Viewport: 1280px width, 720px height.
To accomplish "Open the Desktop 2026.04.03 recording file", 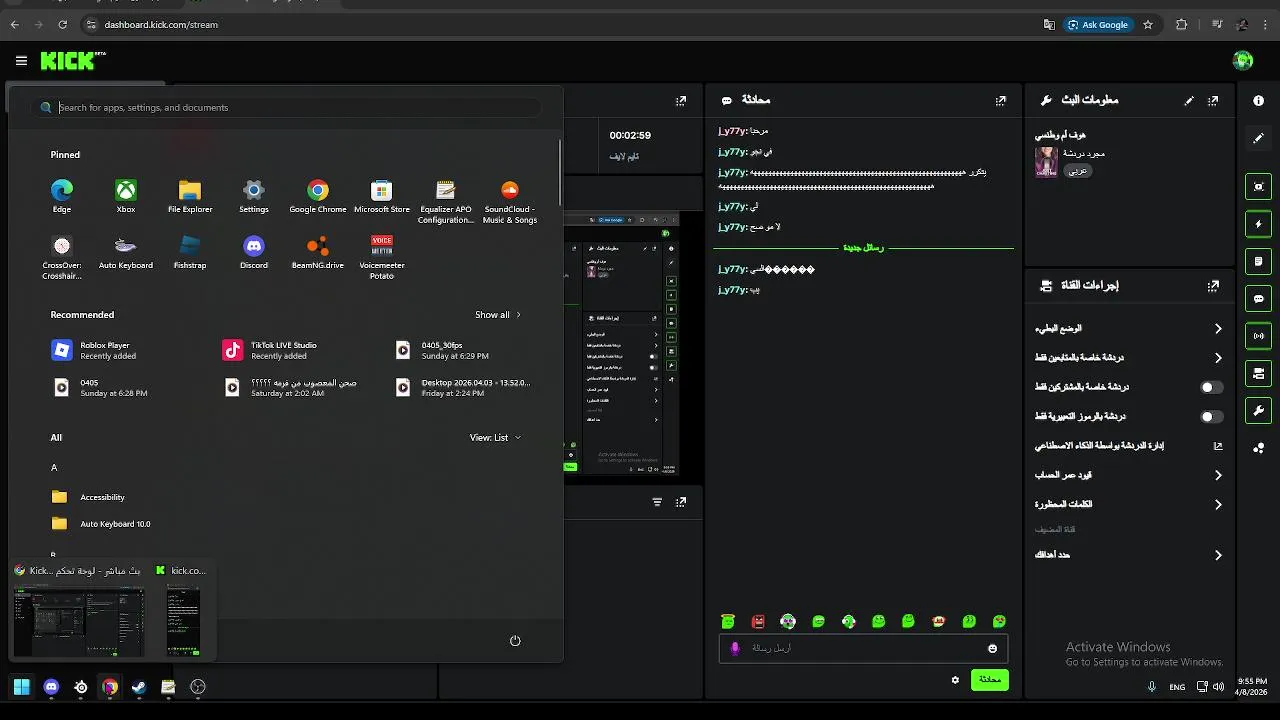I will coord(463,387).
